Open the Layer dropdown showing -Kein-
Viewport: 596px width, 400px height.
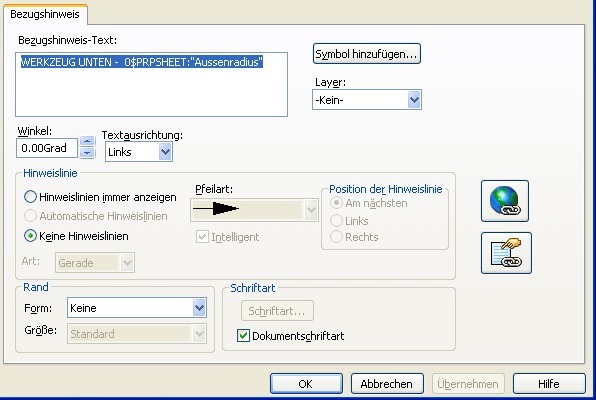[367, 100]
